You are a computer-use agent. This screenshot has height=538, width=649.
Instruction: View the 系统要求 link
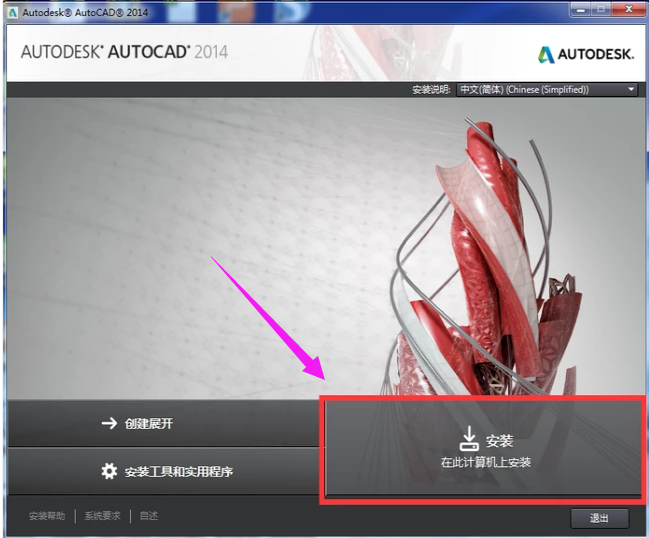102,516
